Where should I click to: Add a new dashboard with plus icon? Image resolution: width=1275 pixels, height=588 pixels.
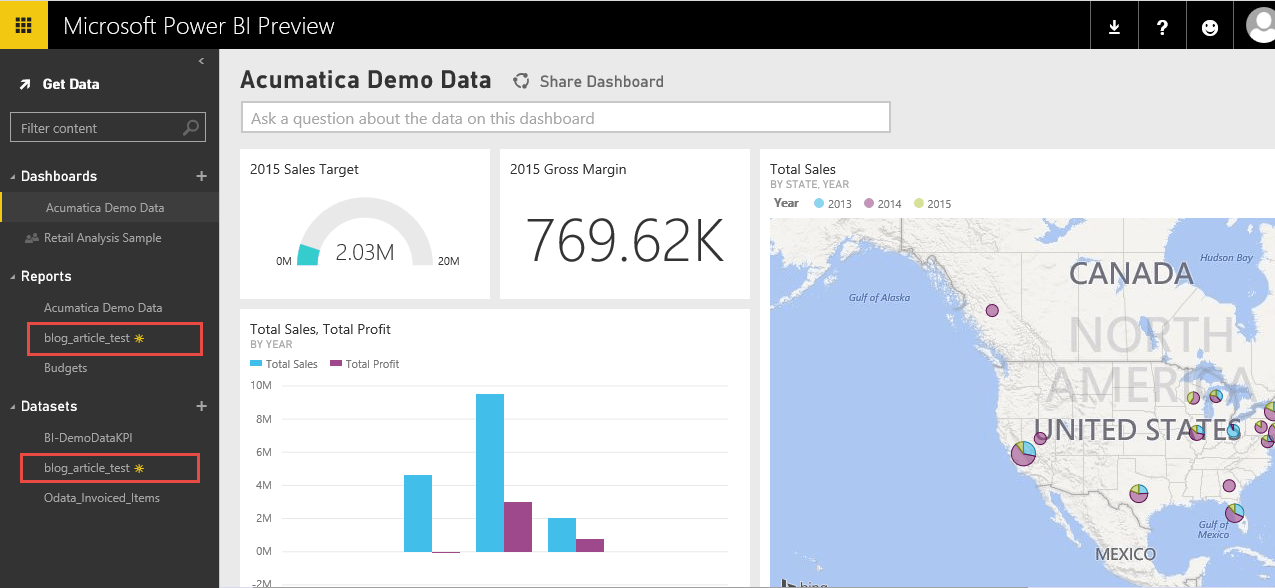pyautogui.click(x=201, y=176)
